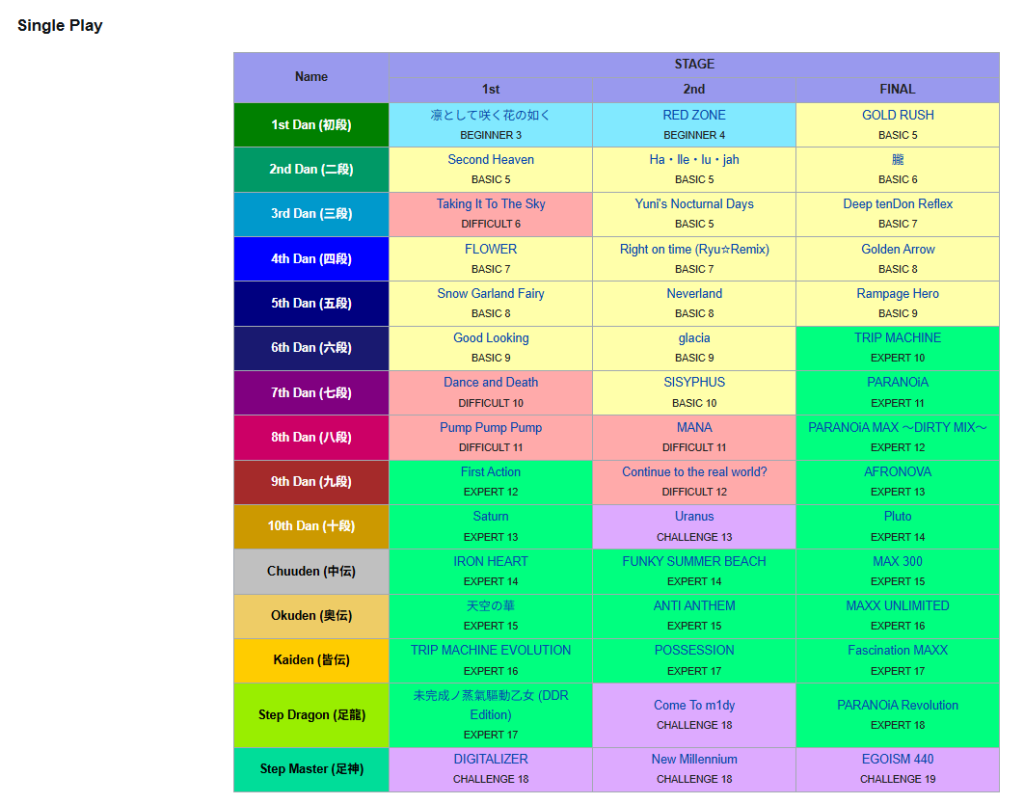The width and height of the screenshot is (1024, 804).
Task: Click the GOLD RUSH song link
Action: tap(897, 115)
